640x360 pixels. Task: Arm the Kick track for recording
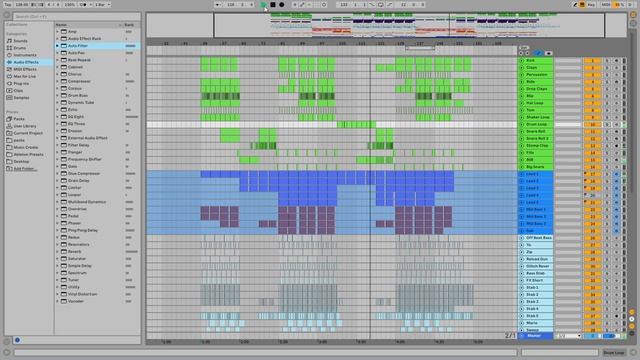[x=616, y=60]
